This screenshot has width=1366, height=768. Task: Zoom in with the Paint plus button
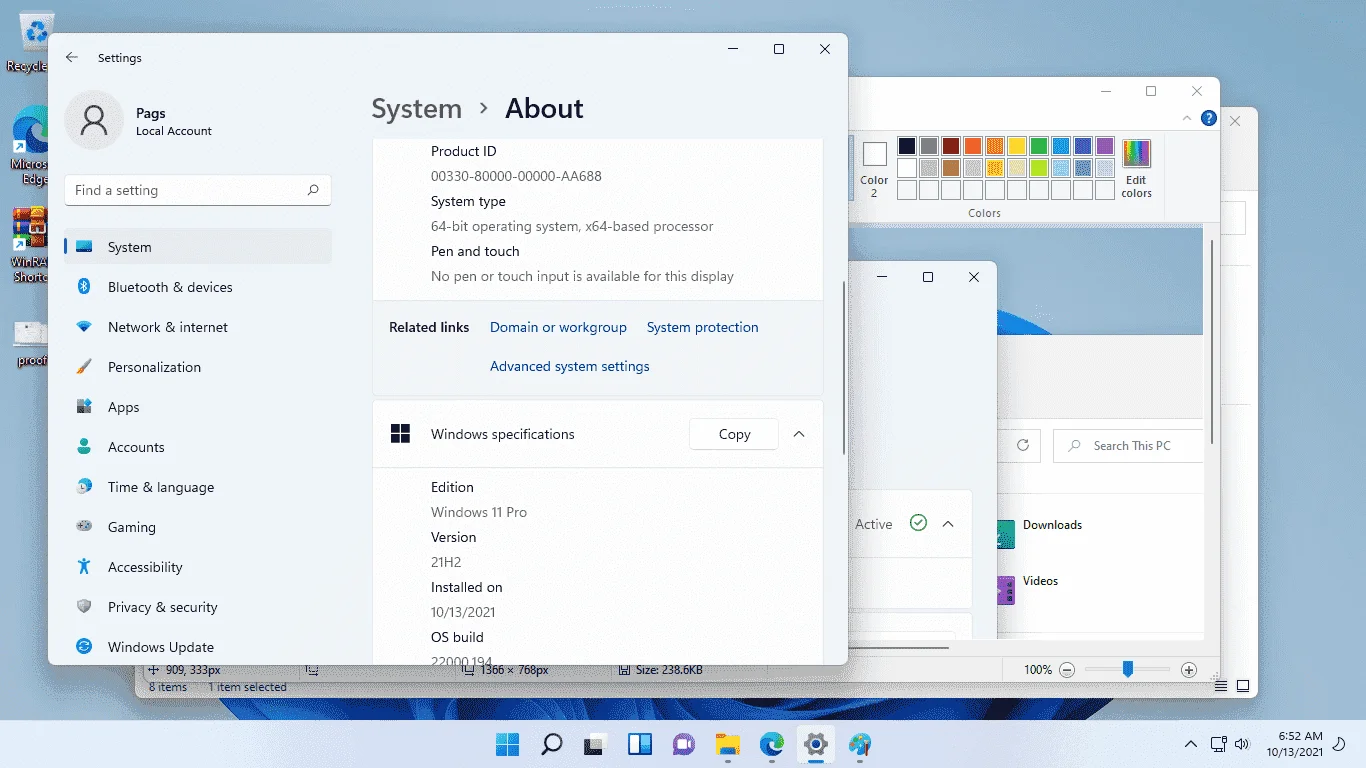tap(1189, 670)
